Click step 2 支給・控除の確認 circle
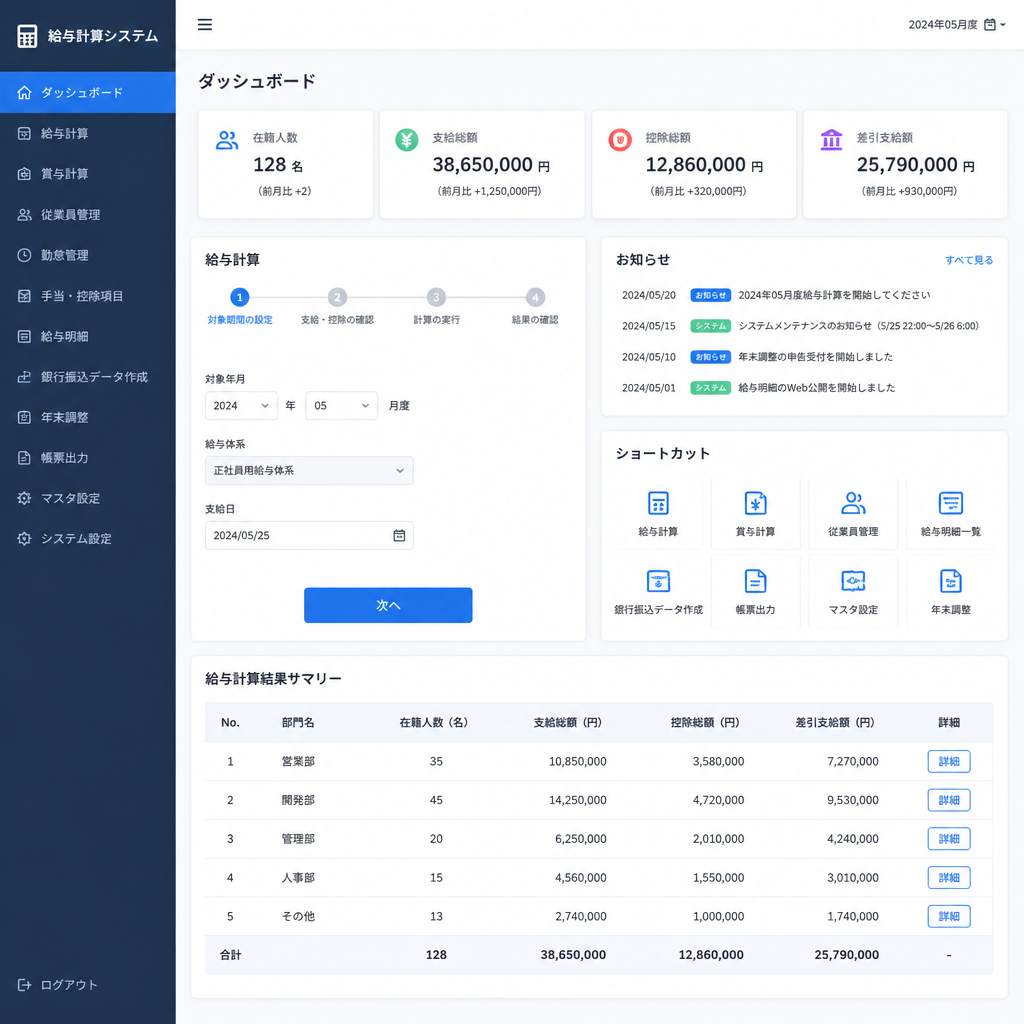The height and width of the screenshot is (1024, 1024). pos(337,297)
